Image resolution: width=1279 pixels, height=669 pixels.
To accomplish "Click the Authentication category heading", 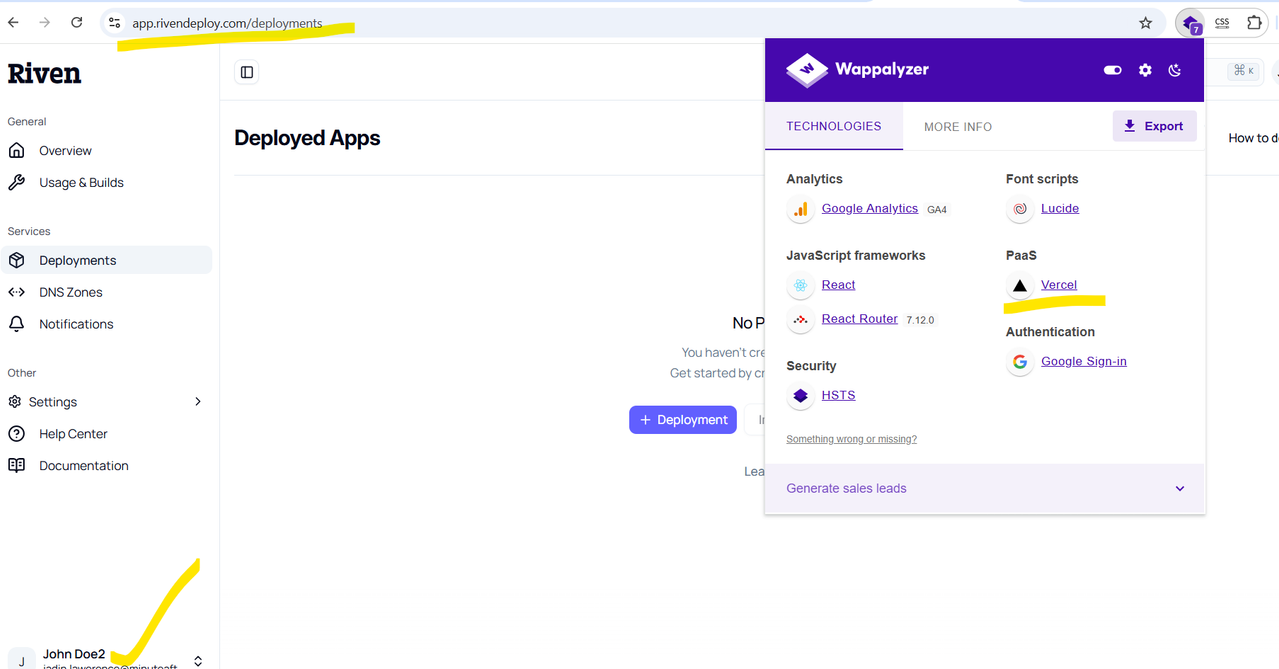I will pos(1050,332).
